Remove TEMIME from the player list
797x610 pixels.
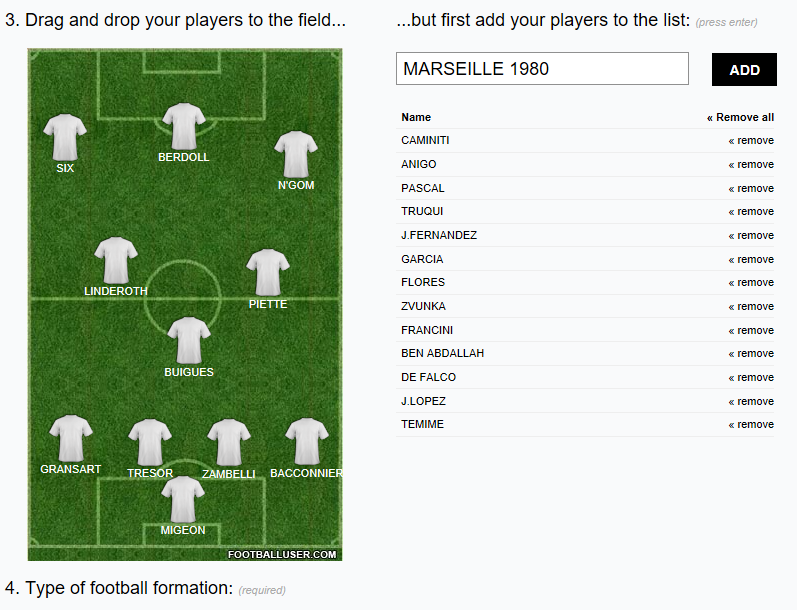click(751, 424)
